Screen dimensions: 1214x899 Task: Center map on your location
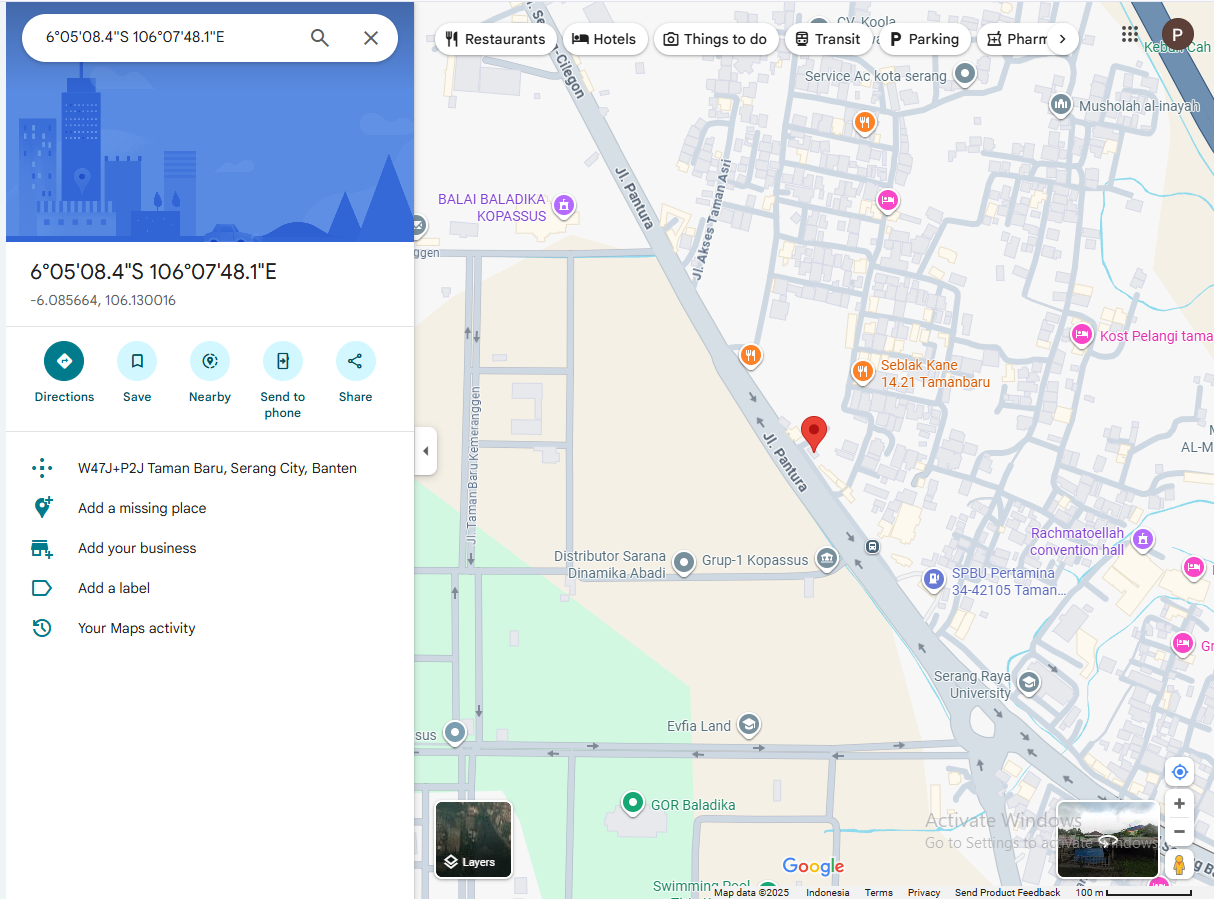pyautogui.click(x=1180, y=772)
